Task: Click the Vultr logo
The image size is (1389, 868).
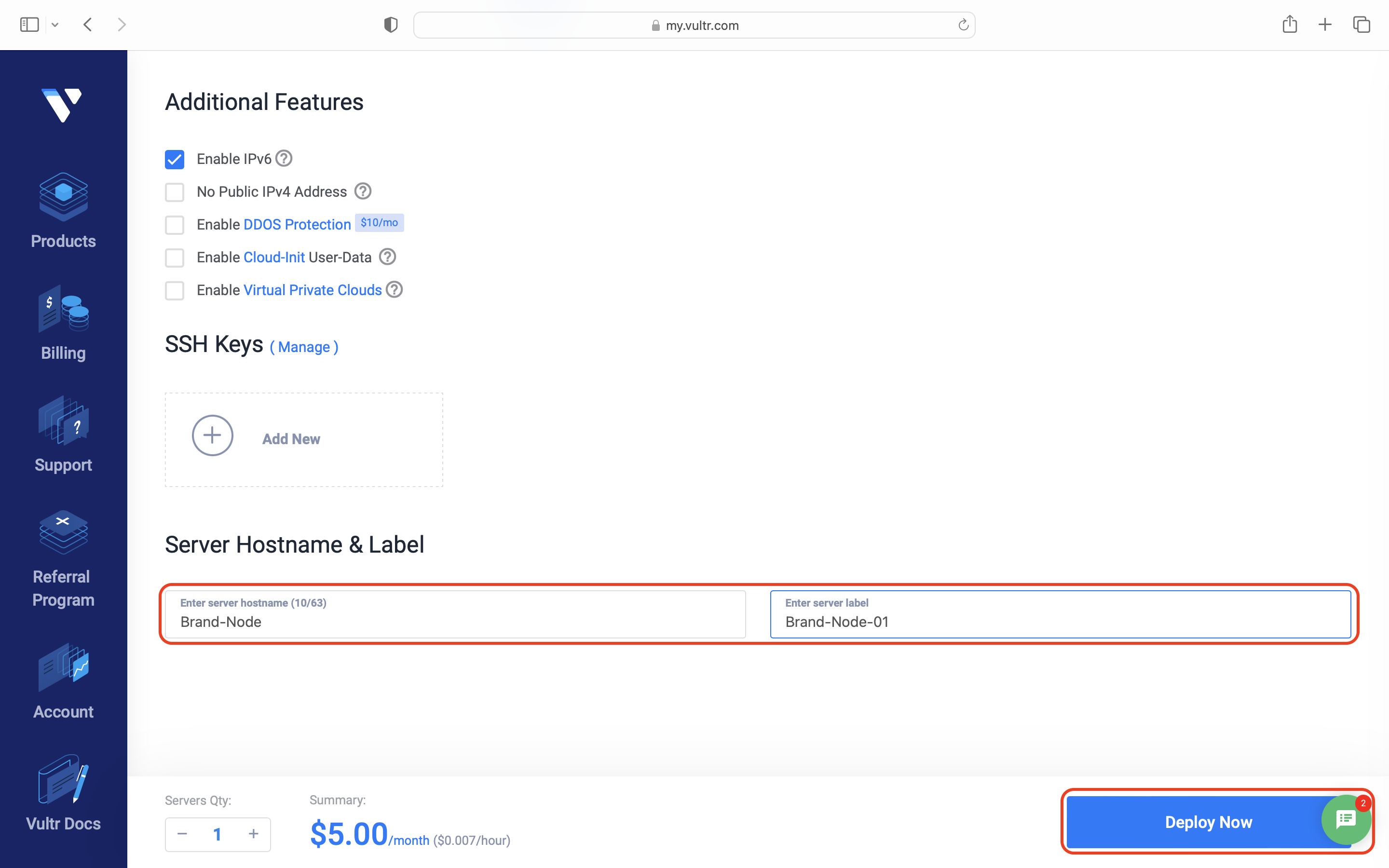Action: (x=62, y=105)
